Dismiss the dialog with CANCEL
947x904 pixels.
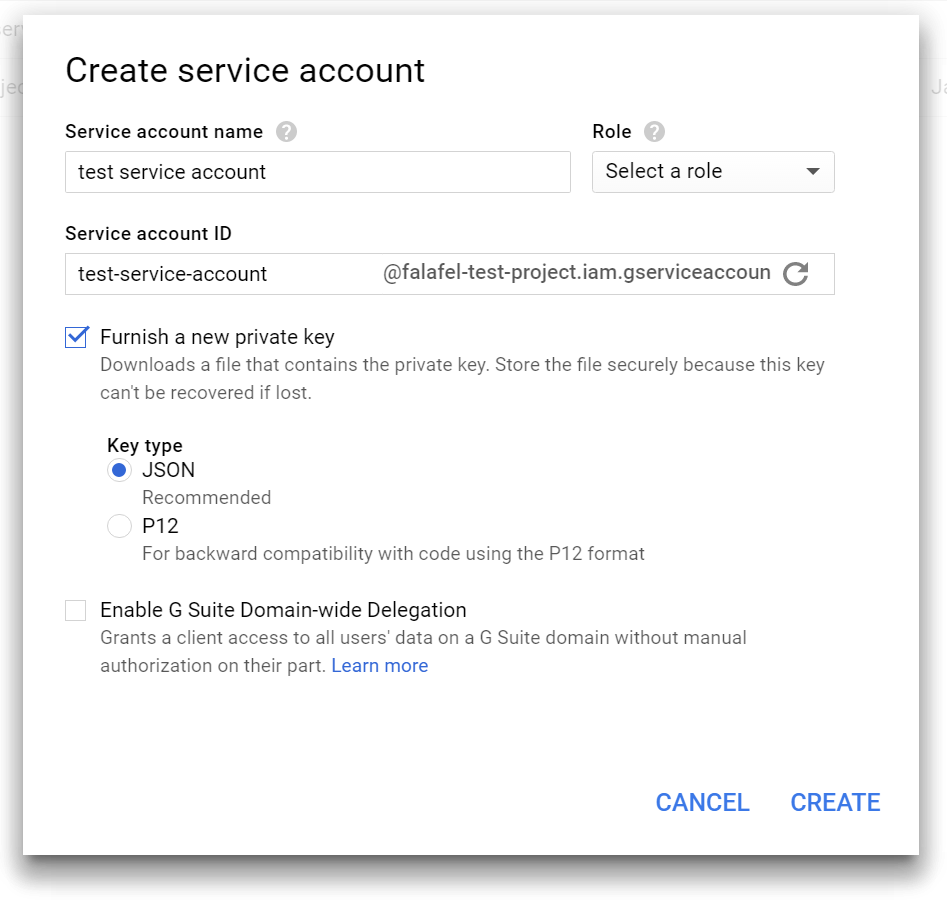[x=702, y=802]
